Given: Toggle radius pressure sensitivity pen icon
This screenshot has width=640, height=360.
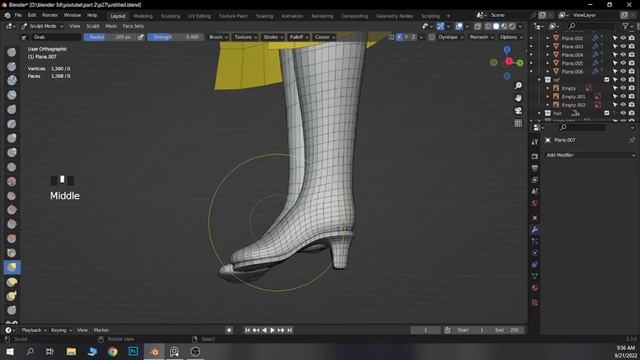Looking at the screenshot, I should click(x=141, y=37).
